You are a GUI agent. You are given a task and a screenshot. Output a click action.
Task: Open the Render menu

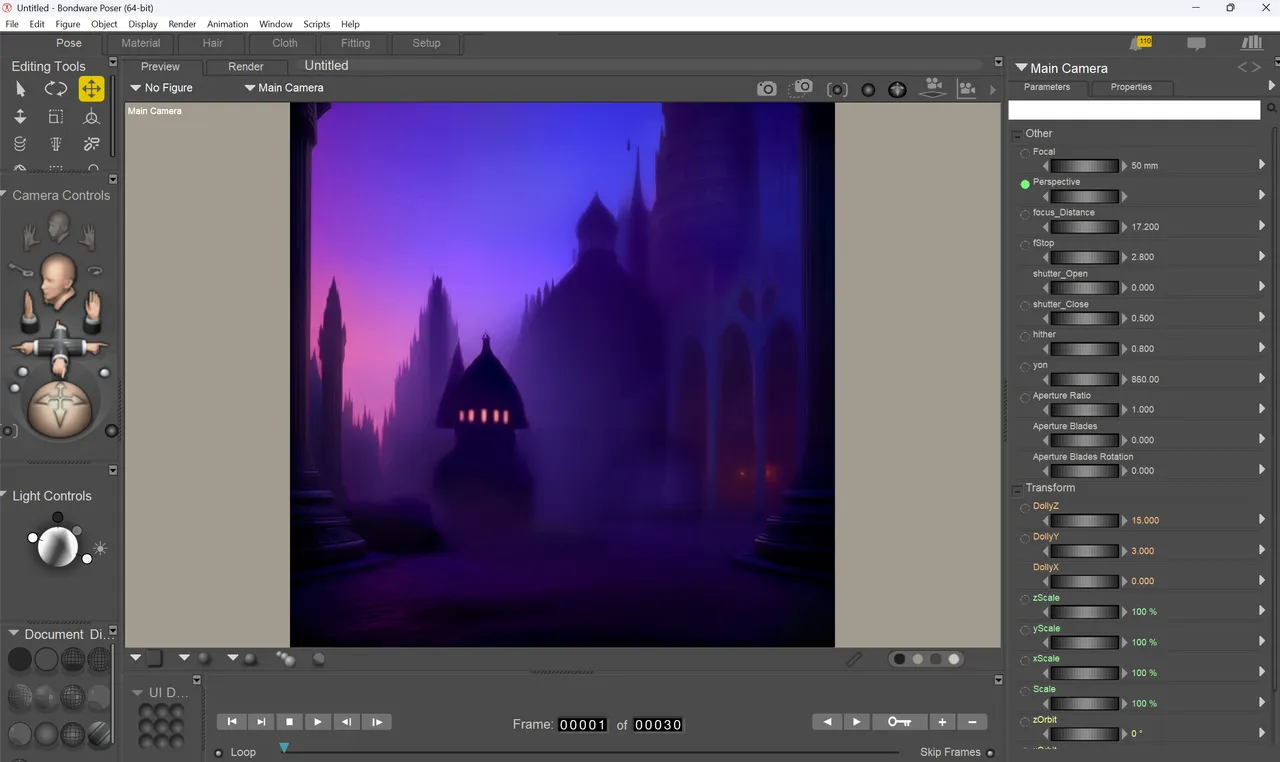[x=182, y=24]
